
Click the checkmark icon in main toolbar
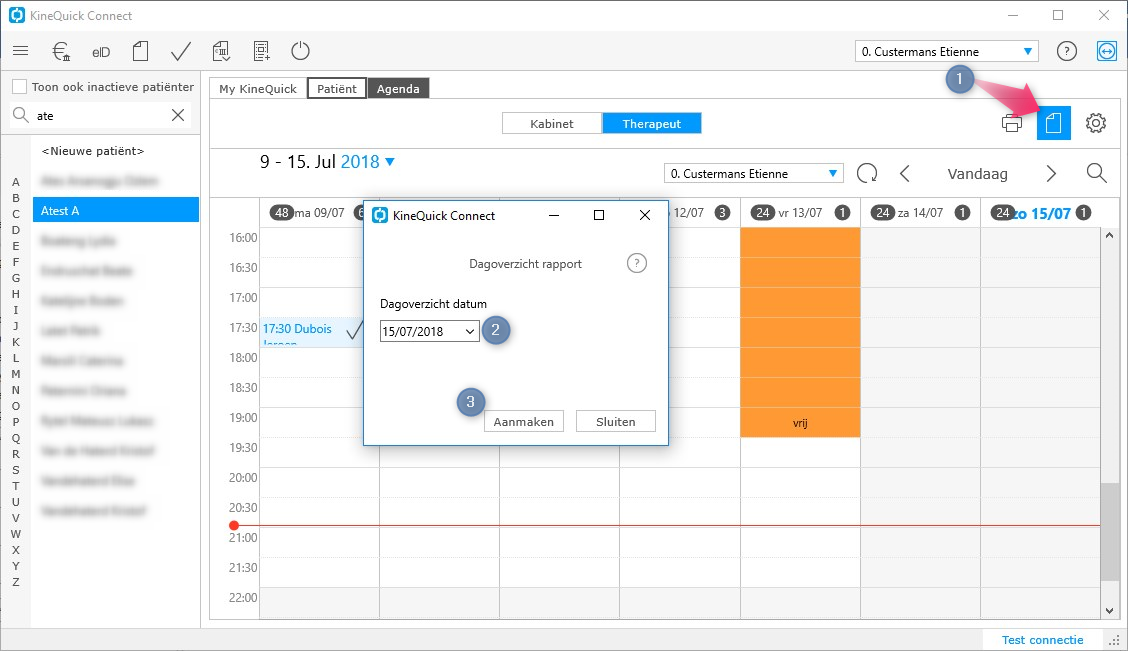181,51
